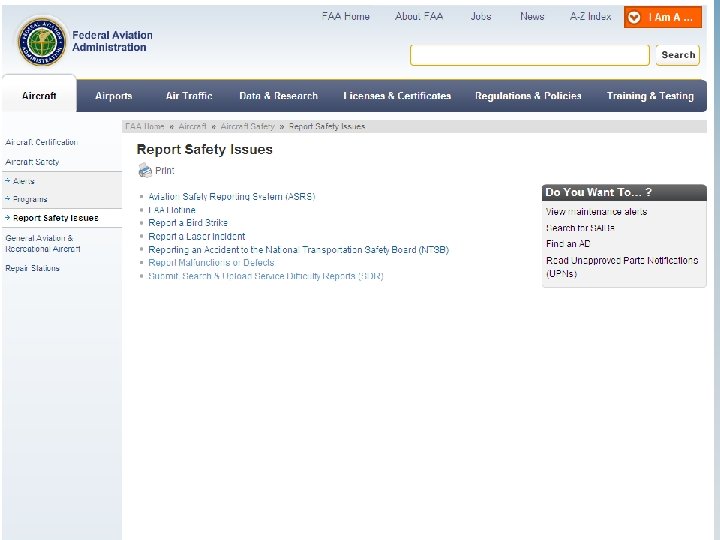Click Aircraft Safety in the breadcrumb
Image resolution: width=720 pixels, height=540 pixels.
[x=247, y=126]
